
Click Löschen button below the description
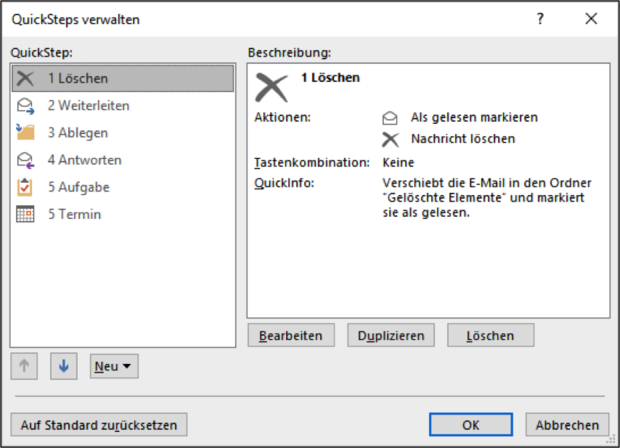pyautogui.click(x=491, y=335)
